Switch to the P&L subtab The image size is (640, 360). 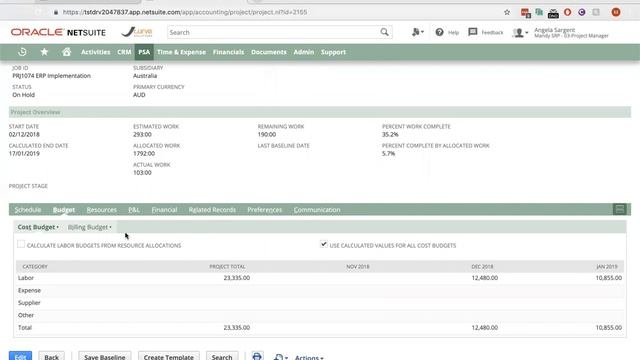point(134,209)
